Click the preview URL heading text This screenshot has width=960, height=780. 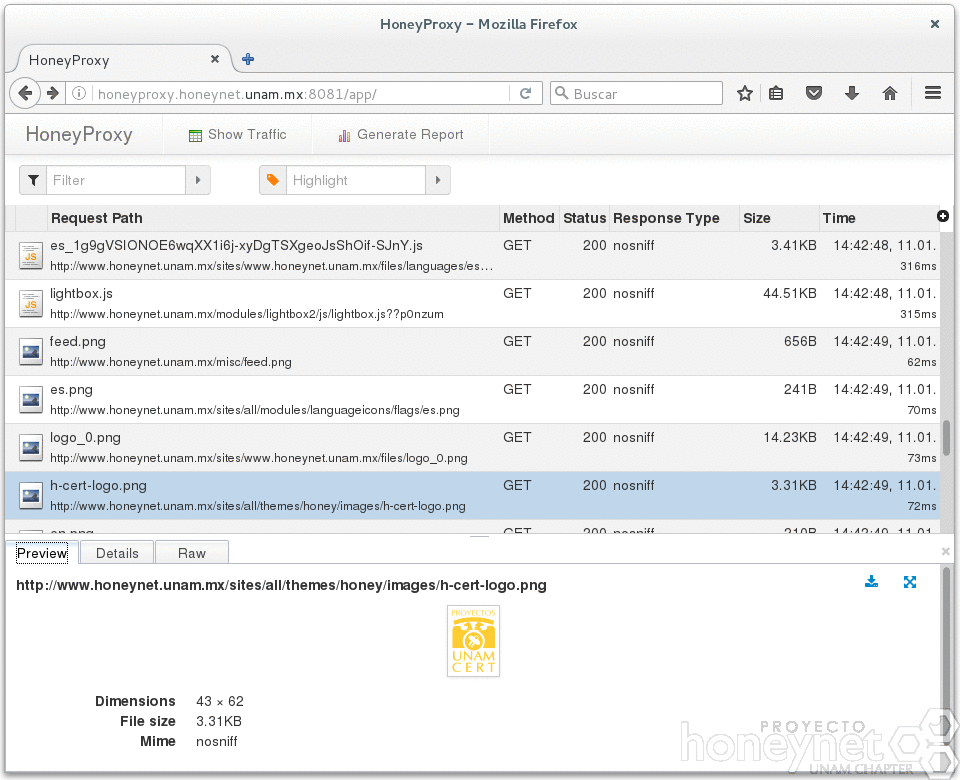pos(281,585)
